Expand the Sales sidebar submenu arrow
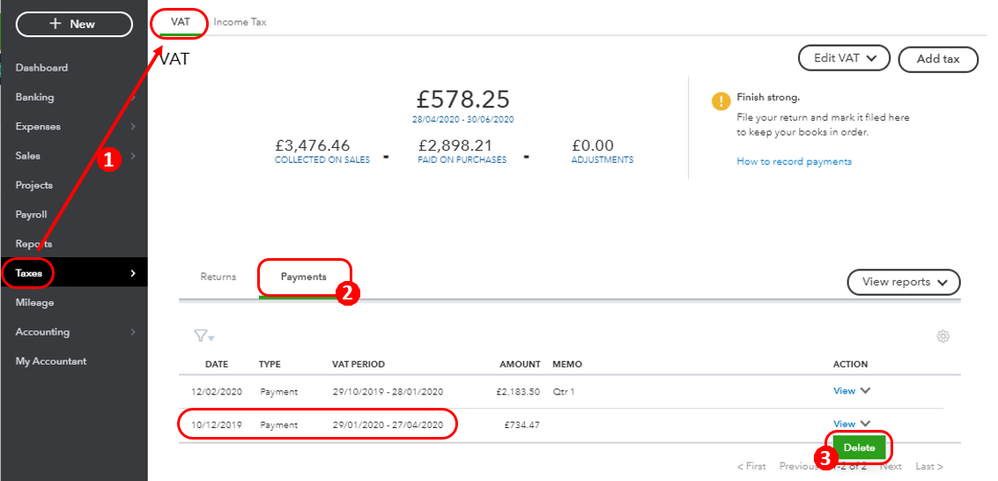The height and width of the screenshot is (481, 998). (133, 156)
